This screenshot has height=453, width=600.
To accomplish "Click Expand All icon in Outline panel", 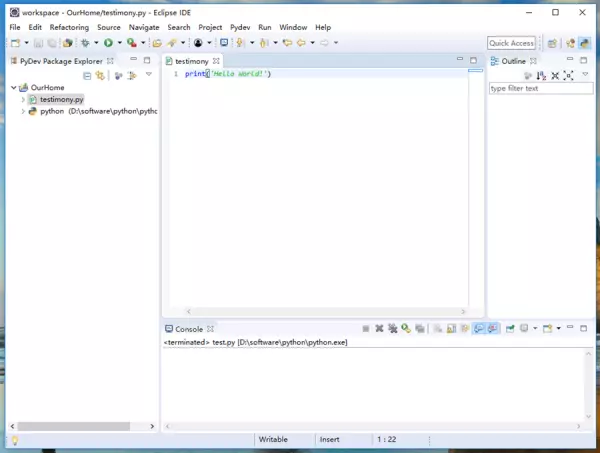I will tap(569, 76).
